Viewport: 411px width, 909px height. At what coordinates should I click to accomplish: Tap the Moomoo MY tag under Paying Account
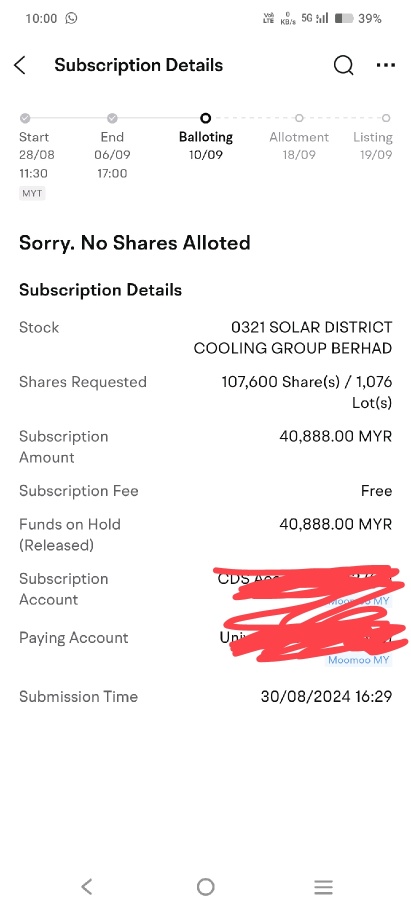358,660
